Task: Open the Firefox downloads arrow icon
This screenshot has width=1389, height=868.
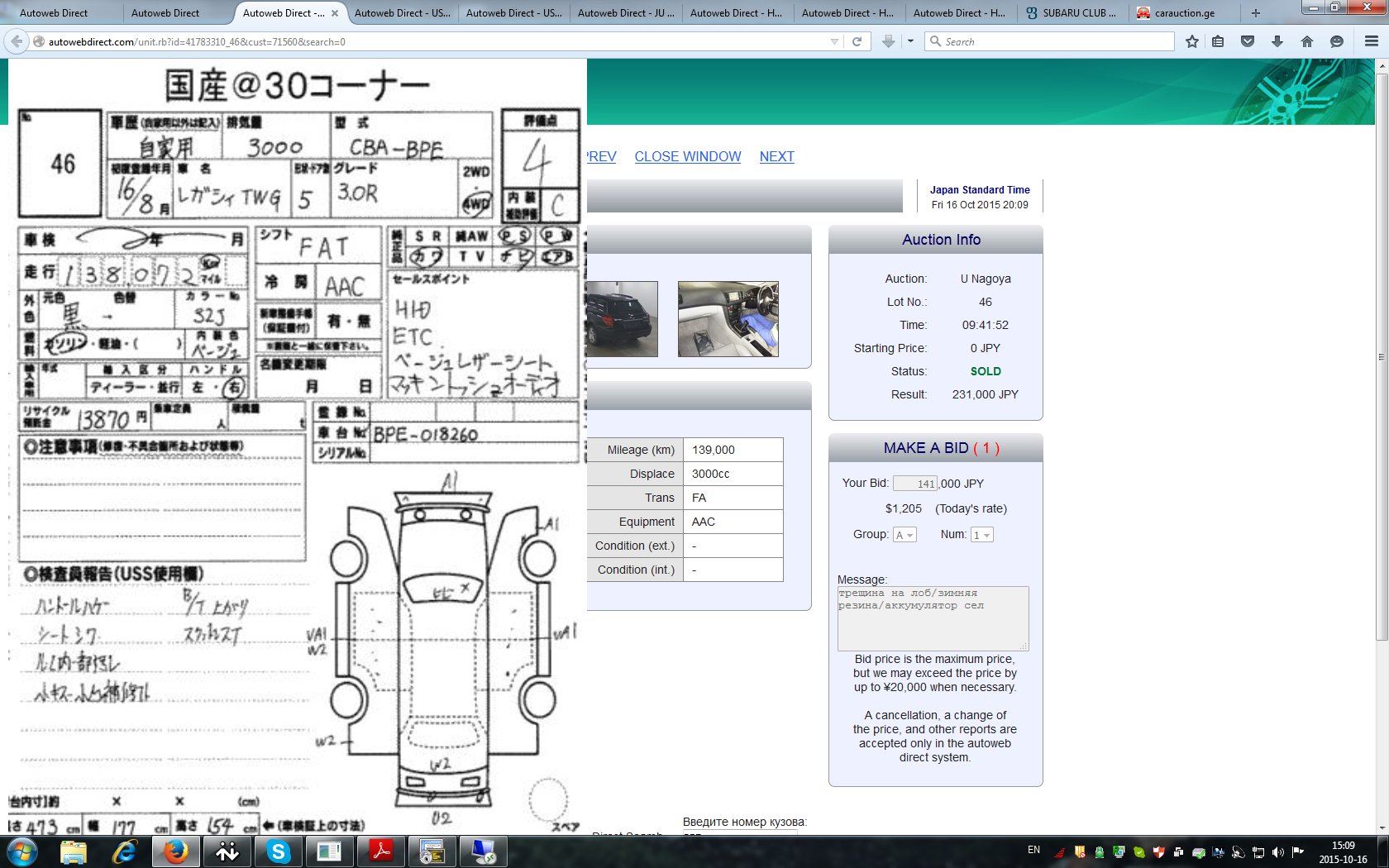Action: coord(1277,41)
